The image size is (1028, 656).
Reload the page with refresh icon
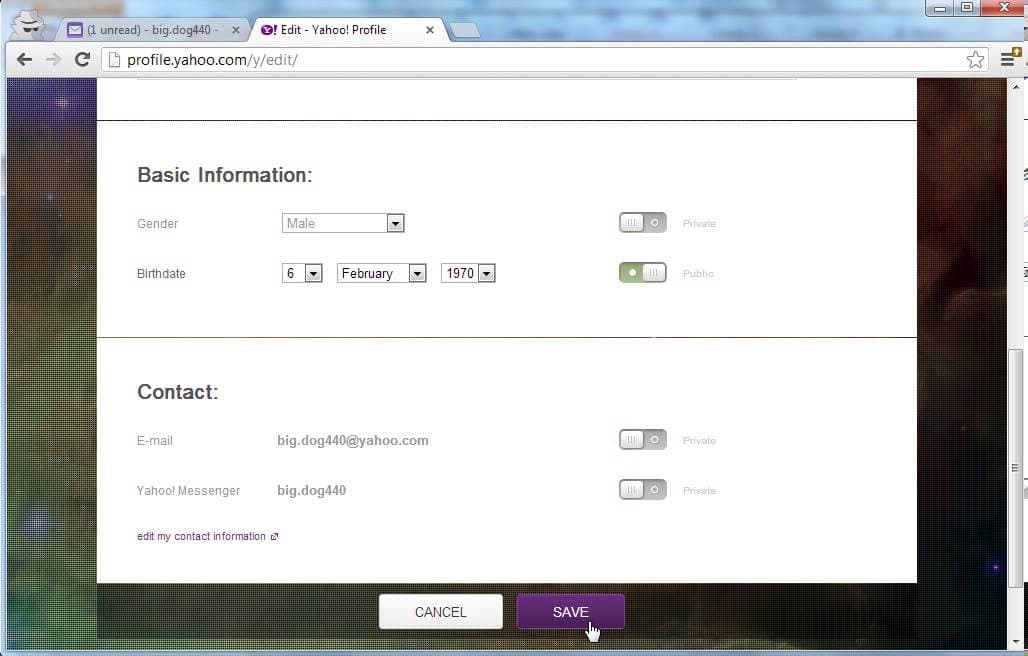pos(82,60)
